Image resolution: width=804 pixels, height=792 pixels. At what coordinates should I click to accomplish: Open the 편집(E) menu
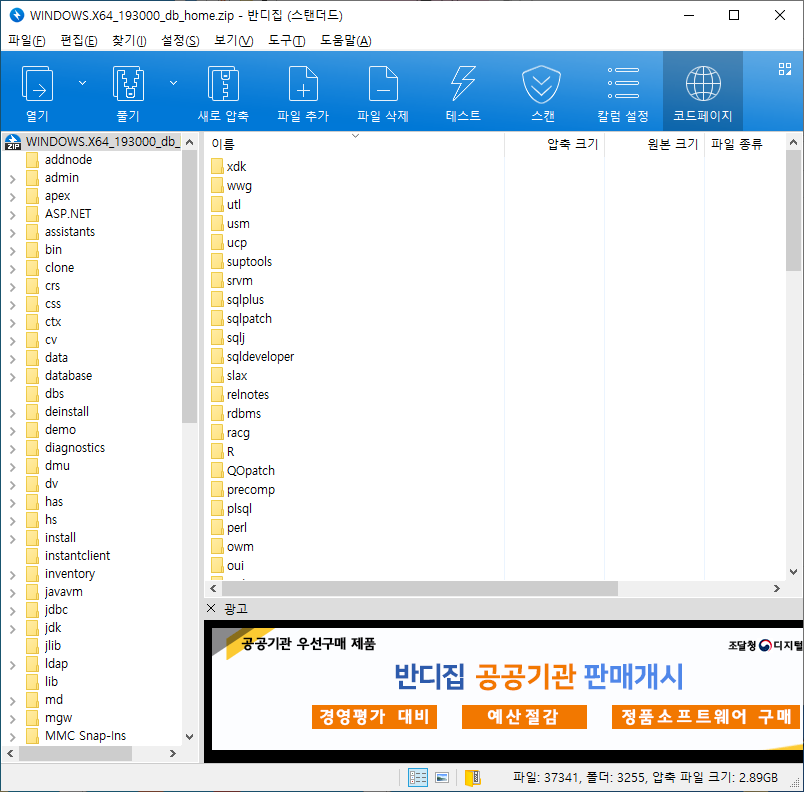[x=78, y=40]
